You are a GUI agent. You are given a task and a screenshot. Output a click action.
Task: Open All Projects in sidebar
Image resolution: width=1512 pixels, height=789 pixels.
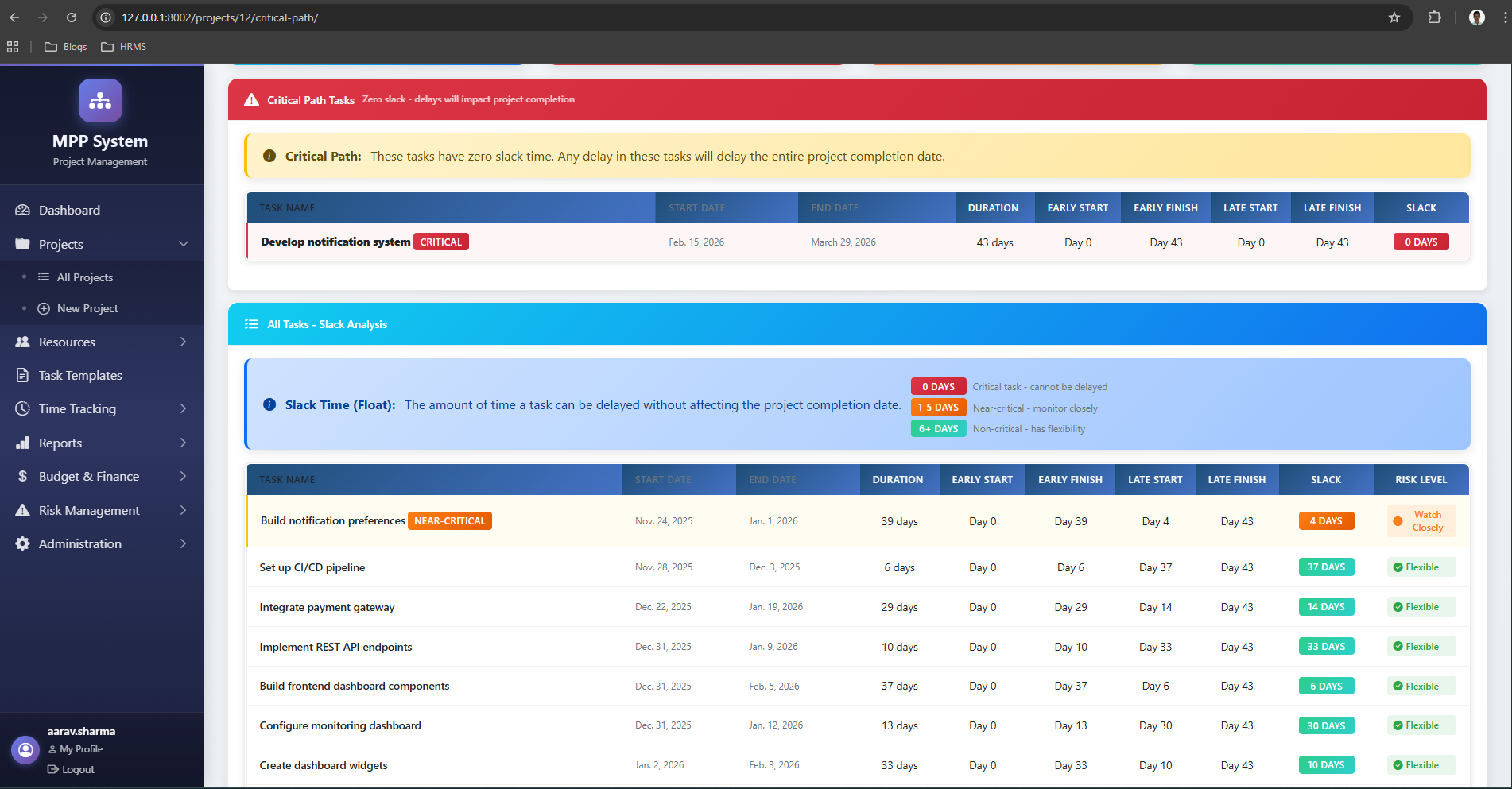coord(85,277)
